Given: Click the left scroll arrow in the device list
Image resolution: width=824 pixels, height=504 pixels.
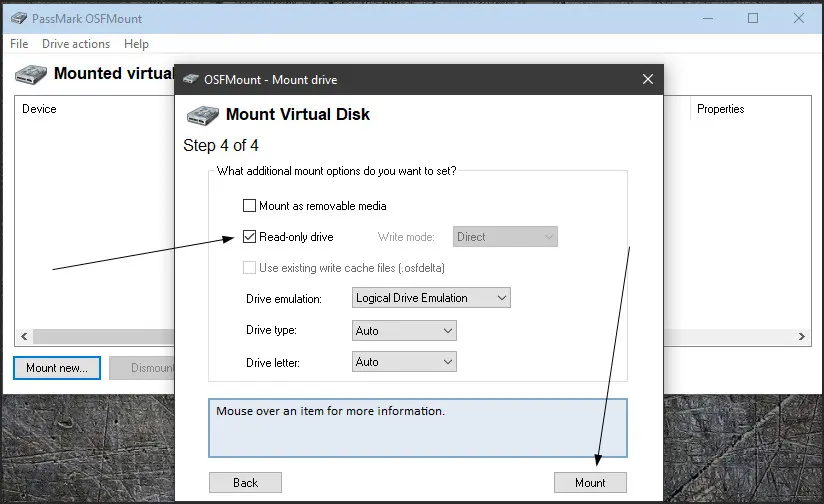Looking at the screenshot, I should [24, 336].
